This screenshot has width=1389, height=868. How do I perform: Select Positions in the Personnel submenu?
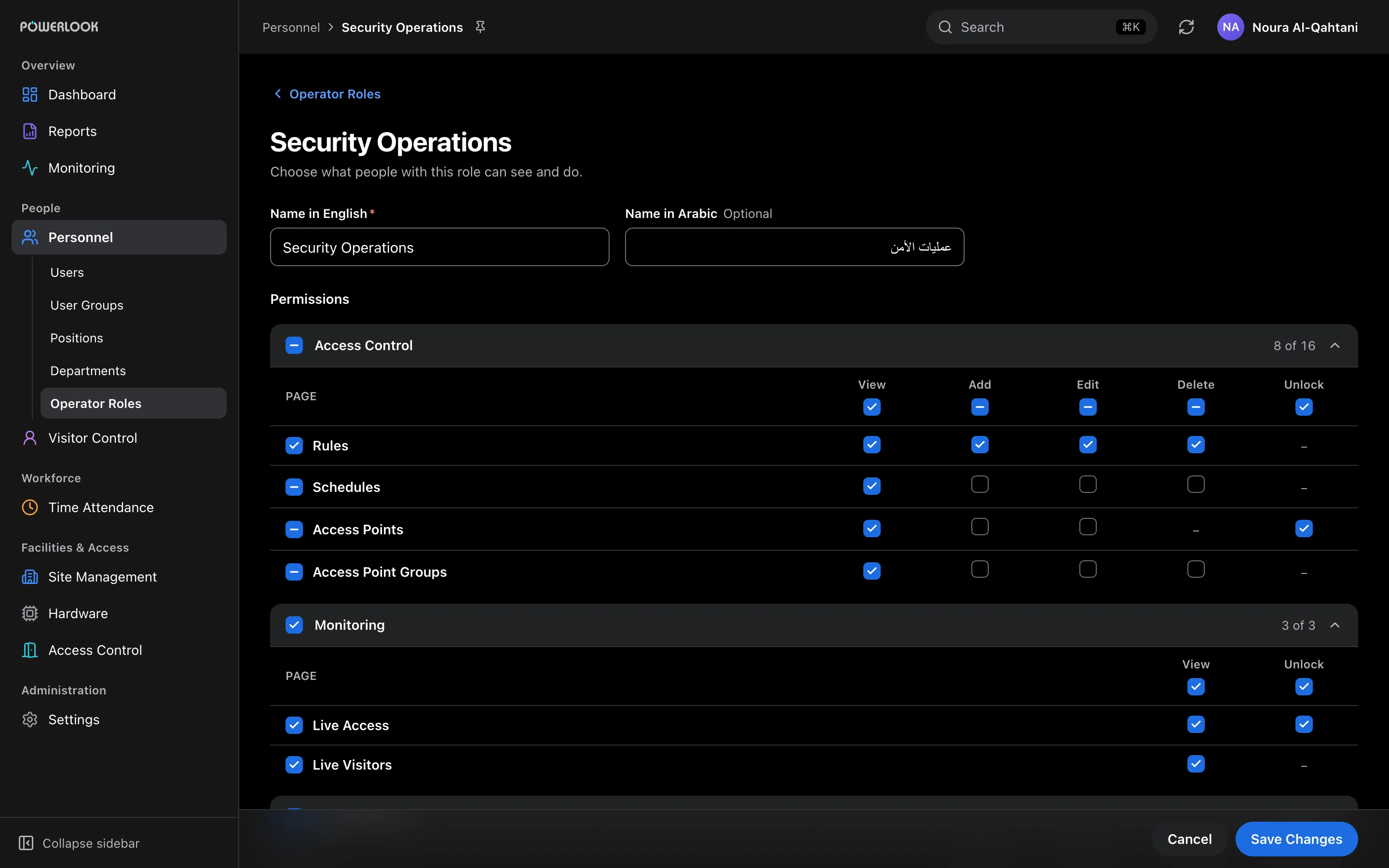(133, 338)
